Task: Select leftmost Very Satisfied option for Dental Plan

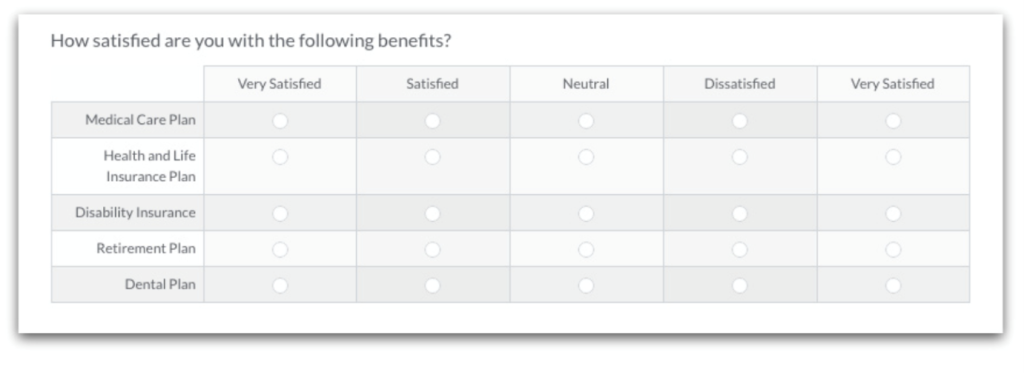Action: point(280,285)
